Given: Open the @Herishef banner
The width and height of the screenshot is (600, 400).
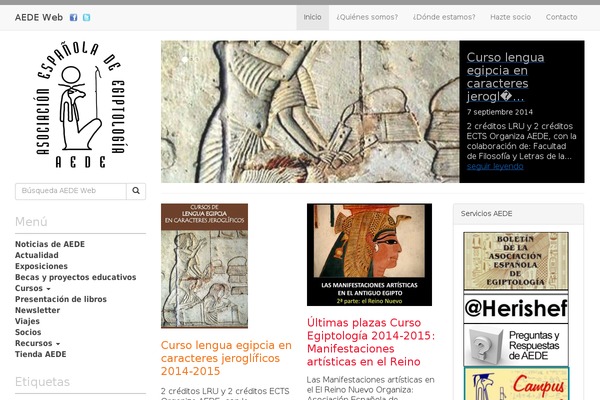Looking at the screenshot, I should [516, 309].
